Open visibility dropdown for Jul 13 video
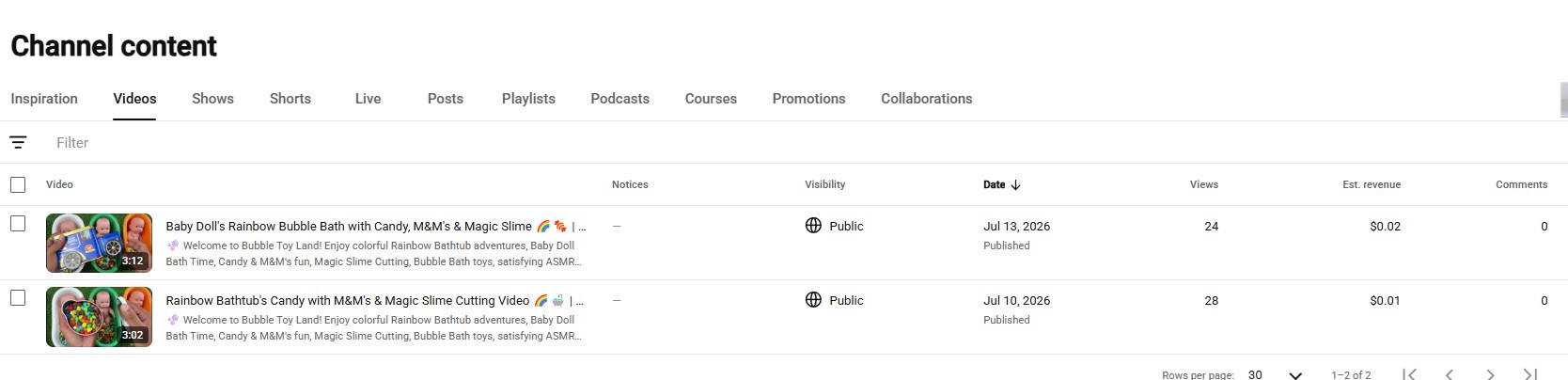Screen dimensions: 1568x380 835,226
